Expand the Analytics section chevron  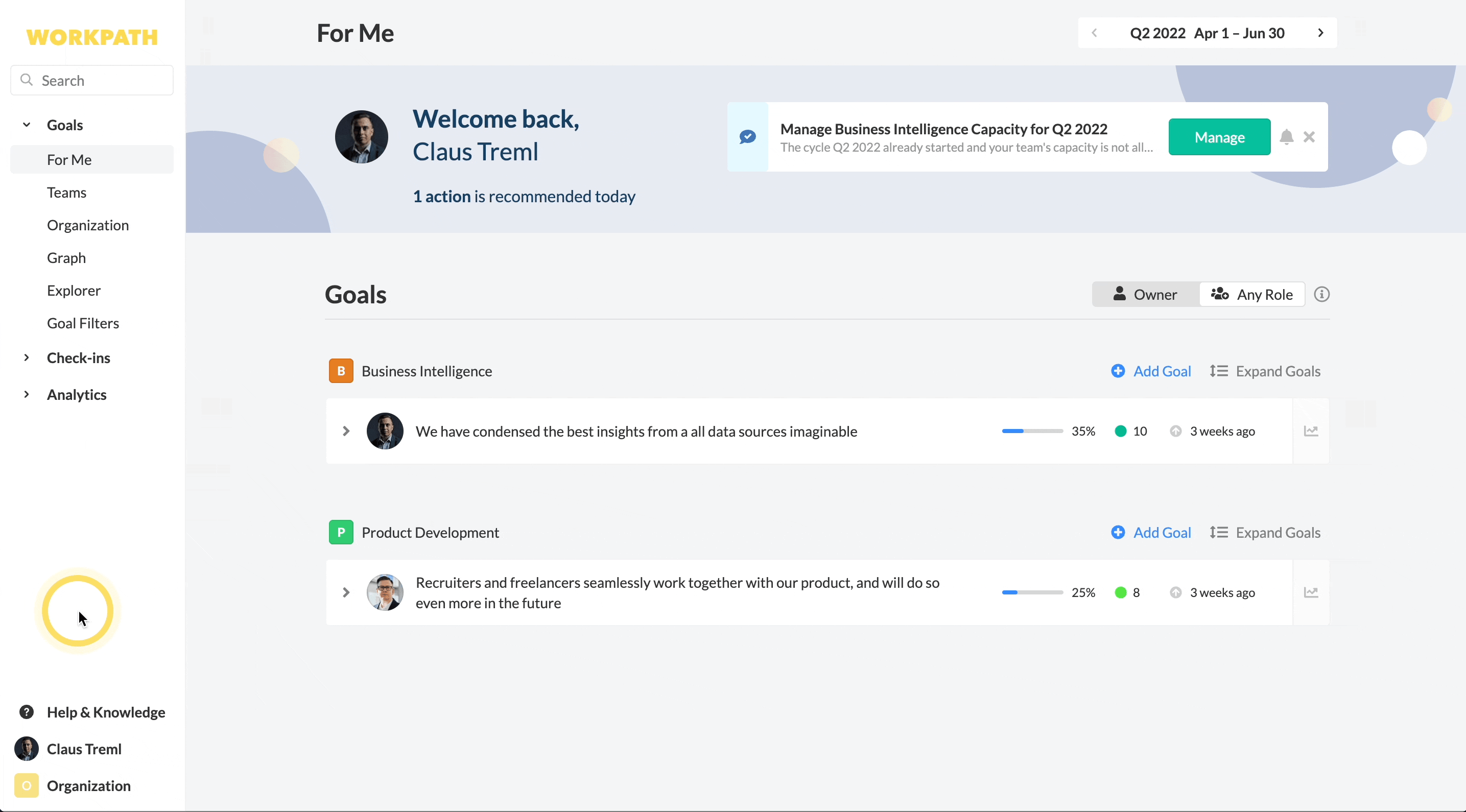pyautogui.click(x=26, y=394)
